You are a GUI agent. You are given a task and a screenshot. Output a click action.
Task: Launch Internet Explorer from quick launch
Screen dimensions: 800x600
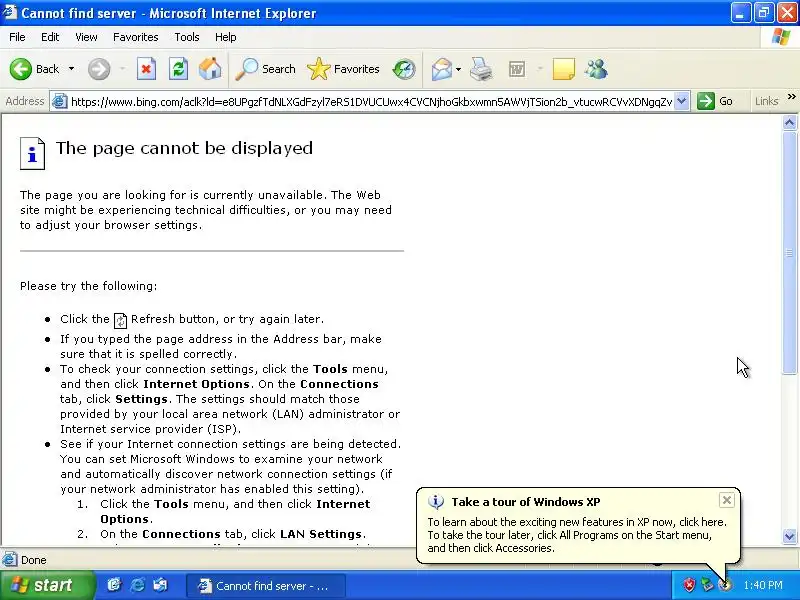138,585
